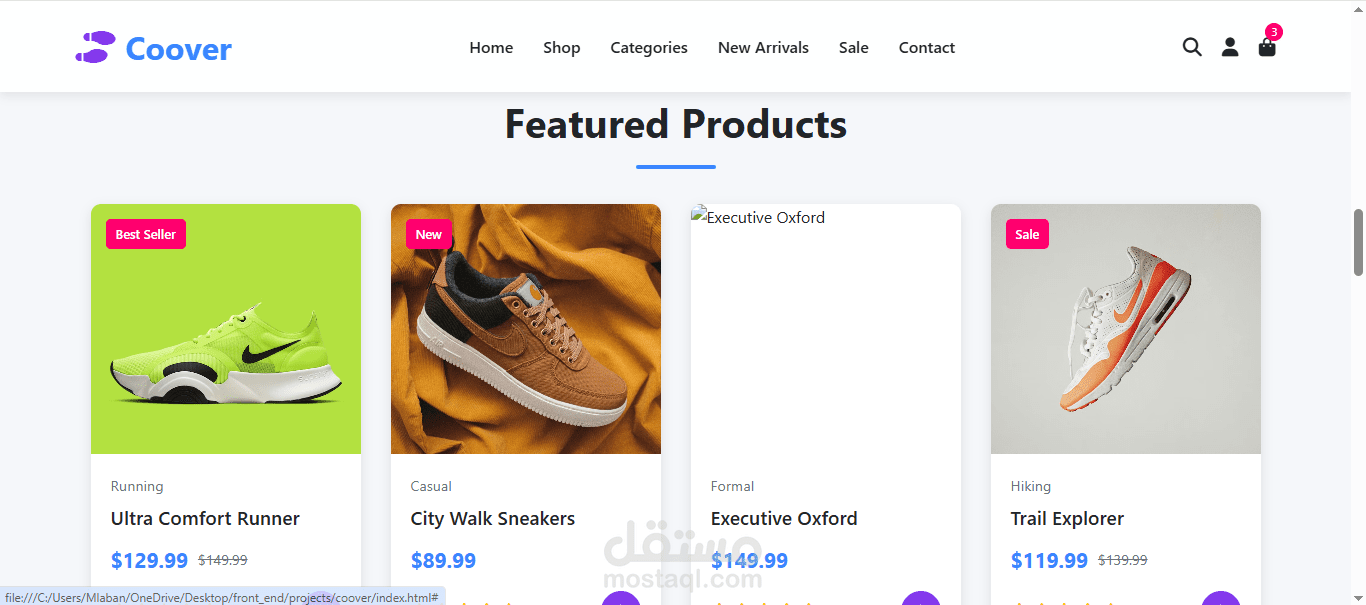This screenshot has width=1366, height=605.
Task: Open the Categories menu item
Action: point(649,47)
